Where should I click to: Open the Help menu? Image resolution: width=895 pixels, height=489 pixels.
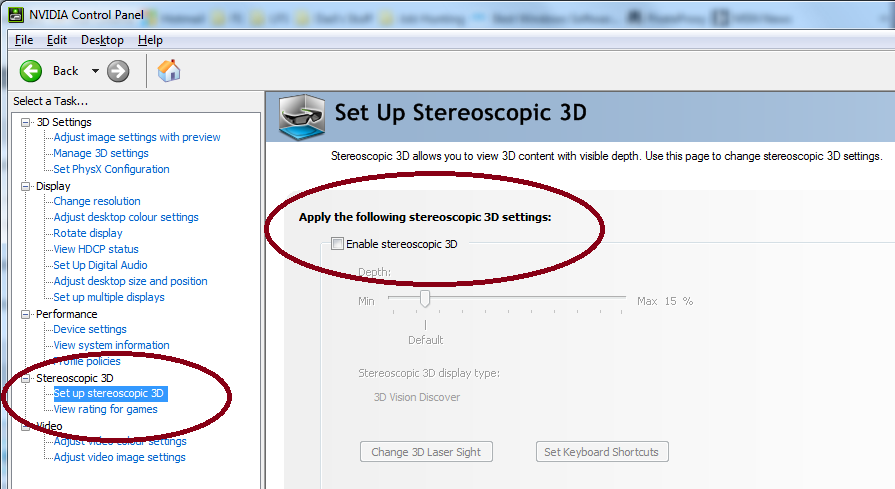tap(150, 40)
